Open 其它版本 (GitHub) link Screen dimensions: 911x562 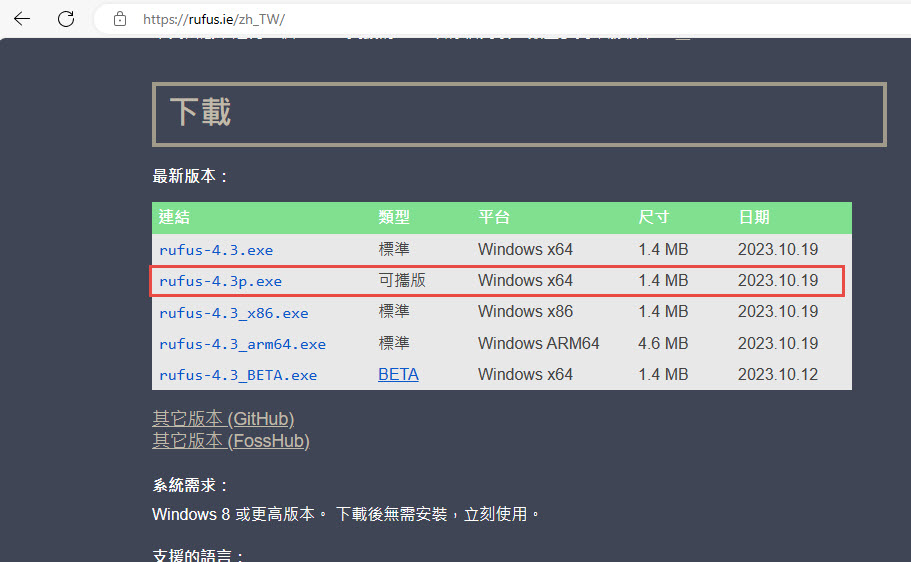pyautogui.click(x=223, y=418)
